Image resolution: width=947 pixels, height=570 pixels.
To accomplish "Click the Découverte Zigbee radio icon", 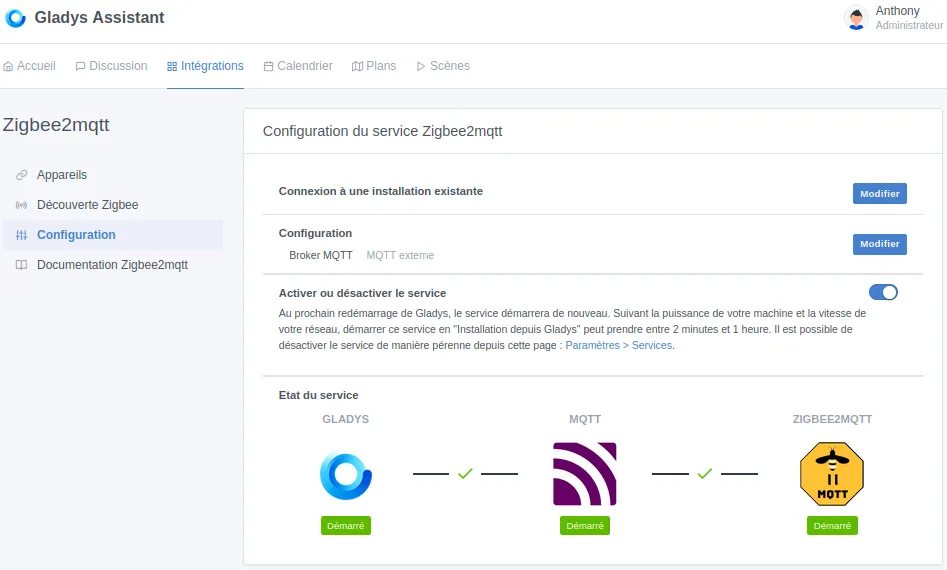I will coord(22,205).
